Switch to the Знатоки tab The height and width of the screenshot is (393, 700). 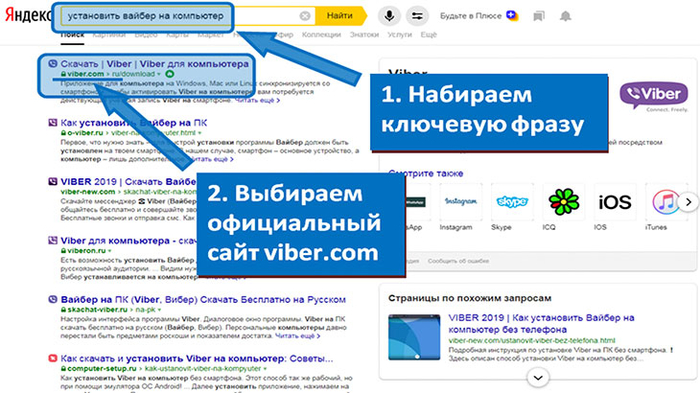coord(364,34)
